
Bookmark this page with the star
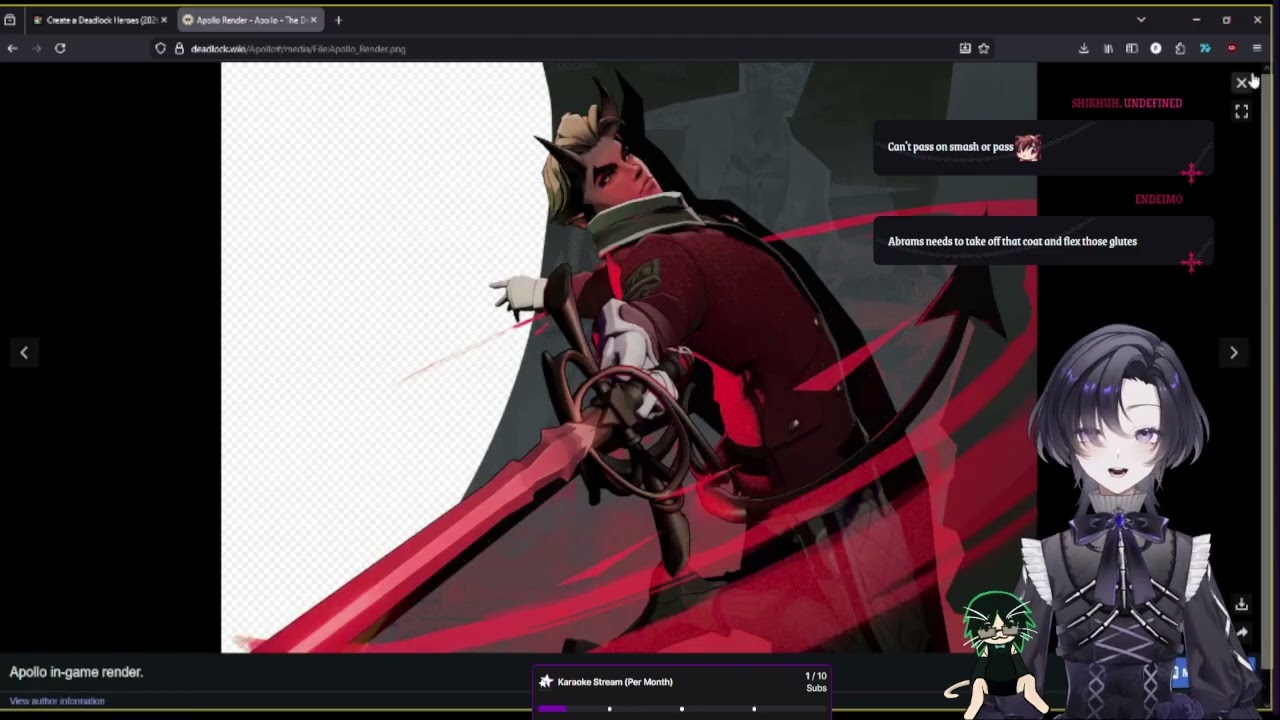pyautogui.click(x=984, y=48)
